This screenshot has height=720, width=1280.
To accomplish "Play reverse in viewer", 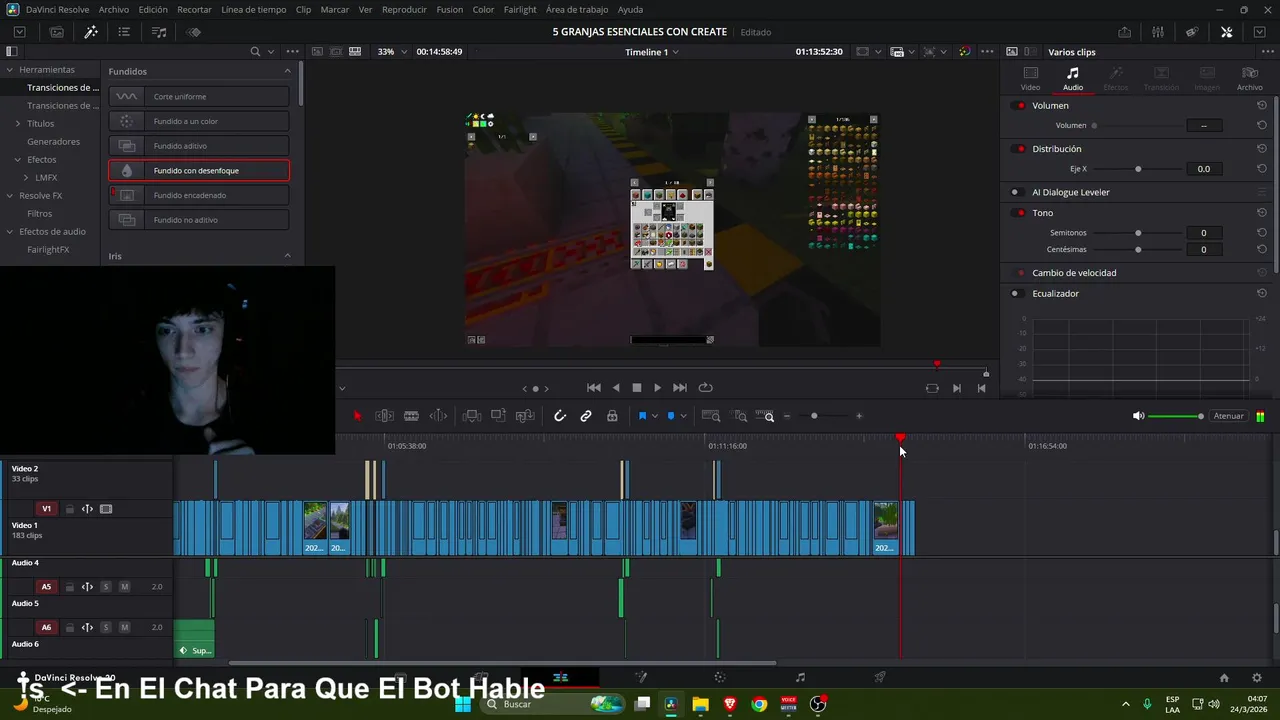I will click(616, 388).
